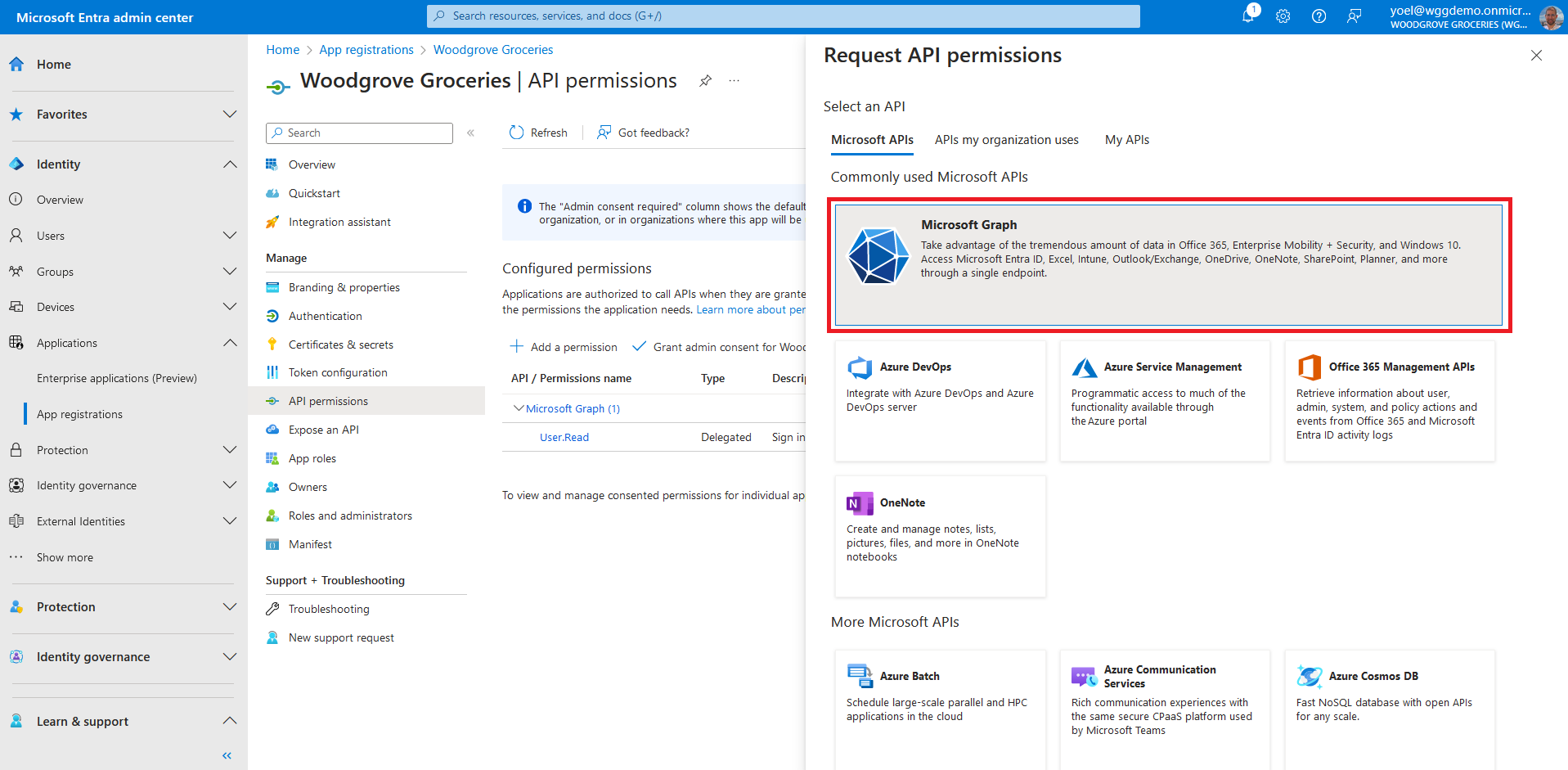
Task: Collapse the resource menu next to Search
Action: [470, 133]
